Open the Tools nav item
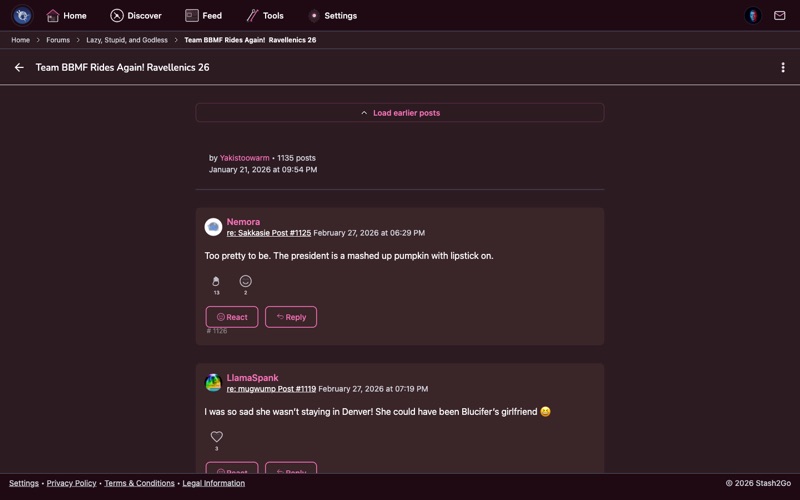The image size is (800, 500). (265, 16)
